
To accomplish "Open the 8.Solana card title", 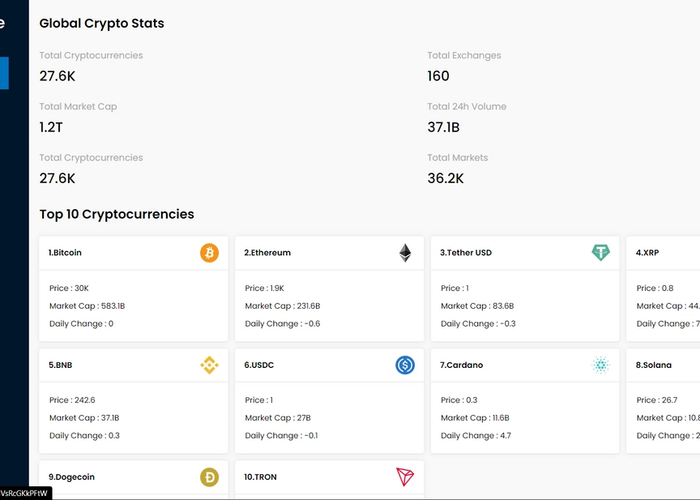I will point(654,365).
